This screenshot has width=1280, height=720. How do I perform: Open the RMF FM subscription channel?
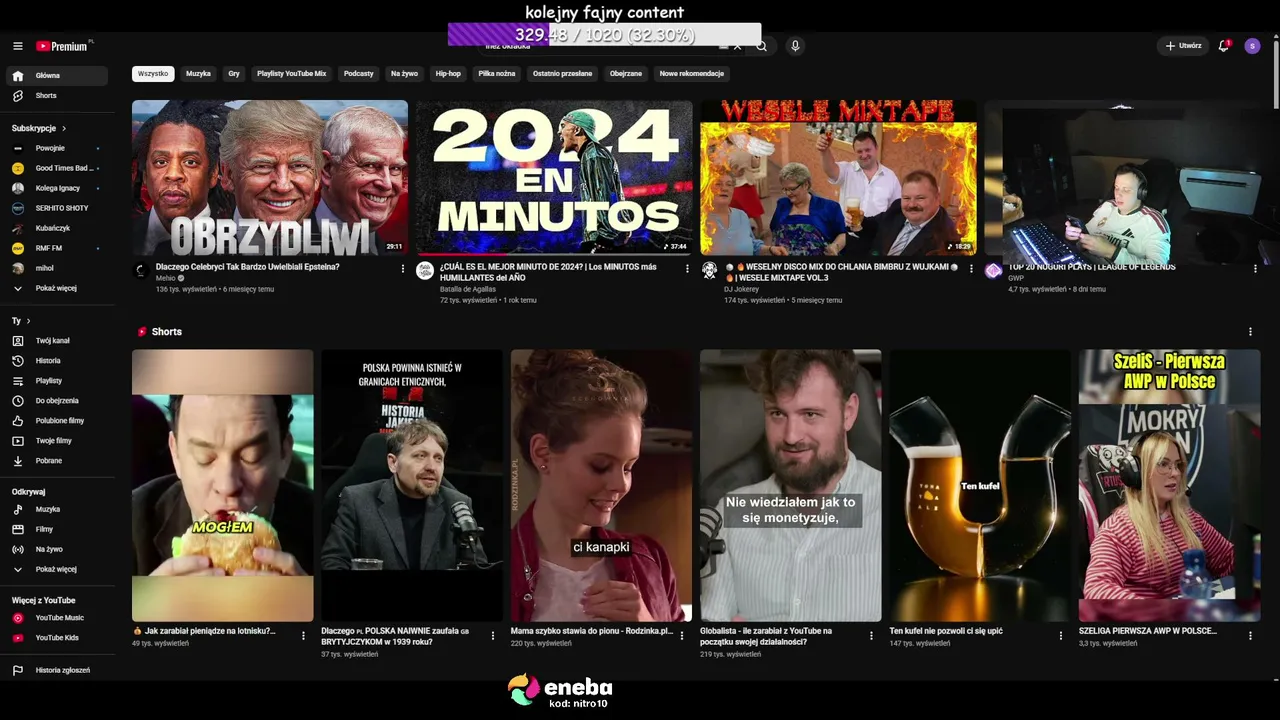[56, 248]
